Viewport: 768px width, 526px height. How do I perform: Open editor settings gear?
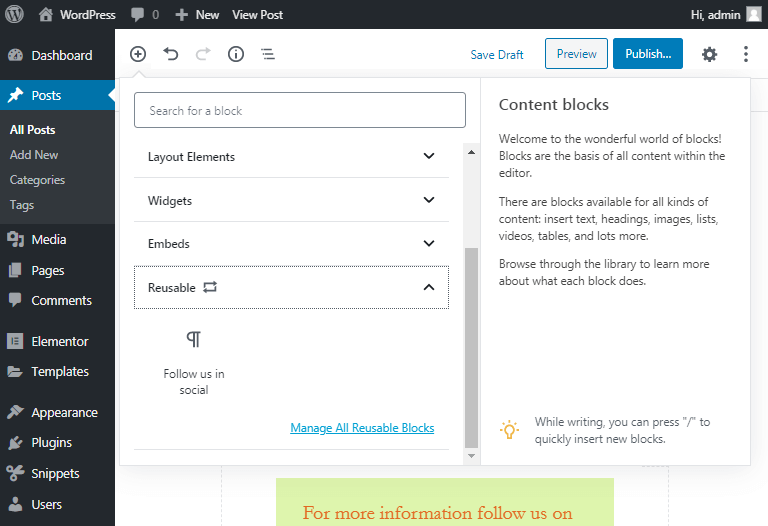709,54
